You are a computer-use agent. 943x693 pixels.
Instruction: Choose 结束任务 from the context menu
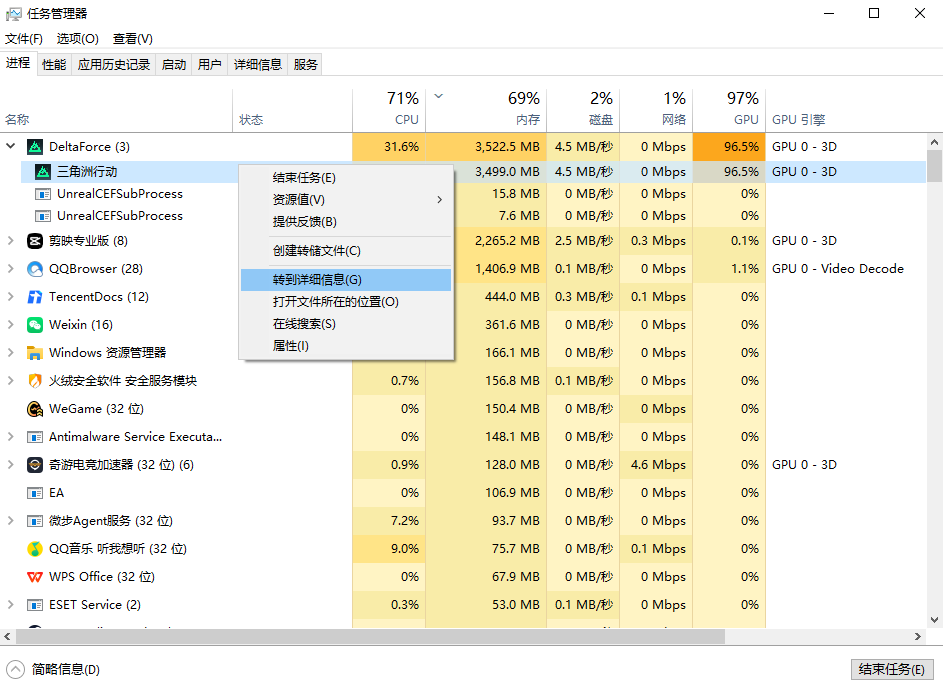(304, 178)
